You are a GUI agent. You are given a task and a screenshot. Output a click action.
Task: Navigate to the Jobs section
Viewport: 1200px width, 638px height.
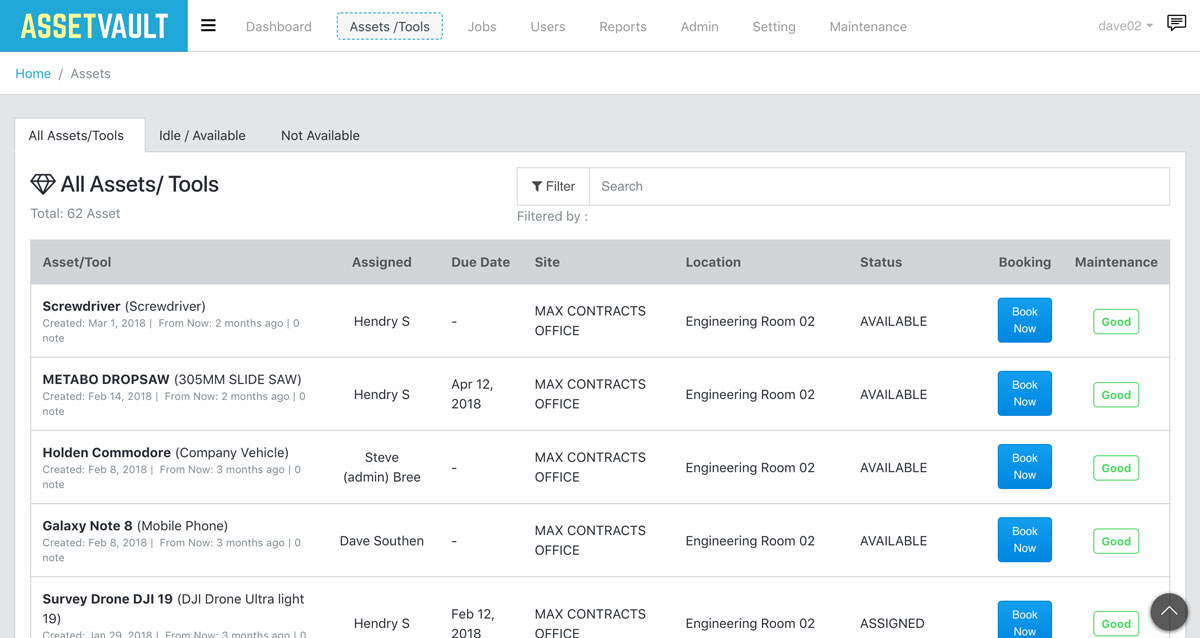tap(482, 27)
